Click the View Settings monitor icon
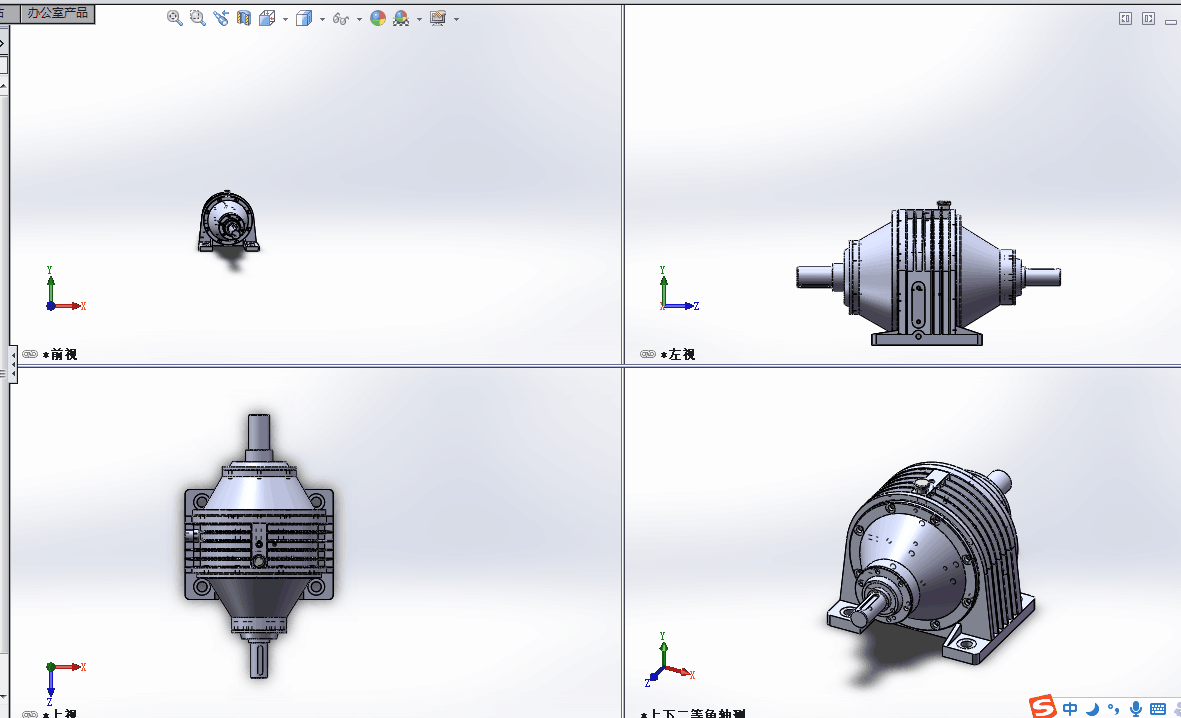The height and width of the screenshot is (718, 1181). point(438,18)
